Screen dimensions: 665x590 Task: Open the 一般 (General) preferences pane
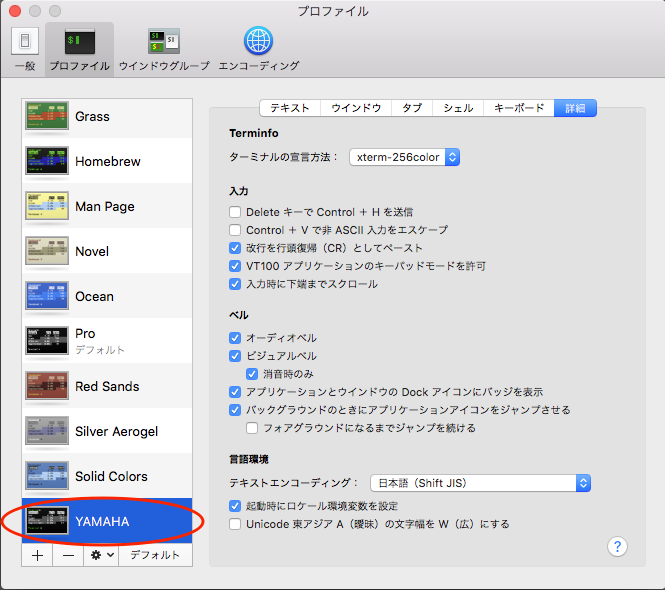[25, 49]
